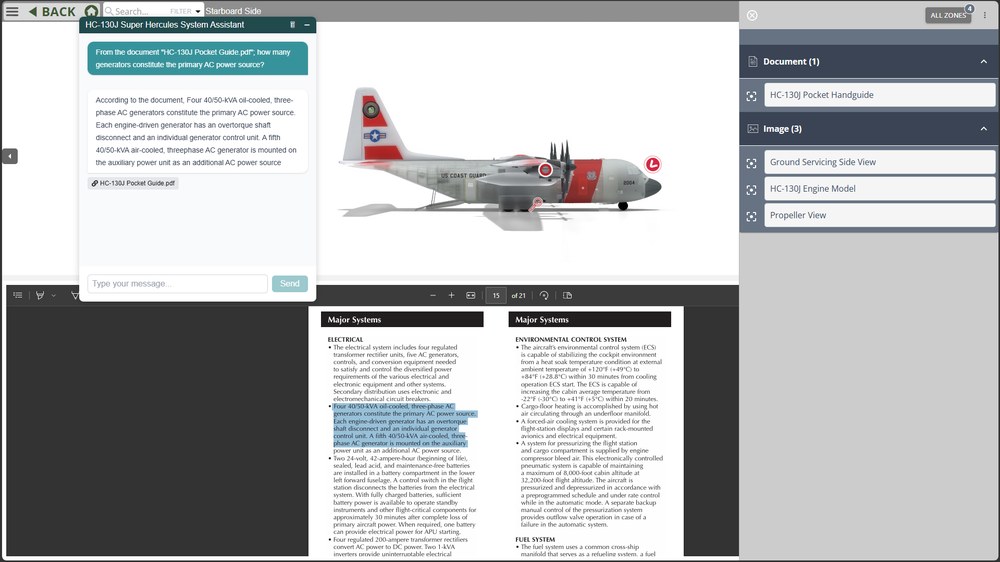Open HC-130J Engine Model item
Image resolution: width=1000 pixels, height=562 pixels.
[879, 189]
